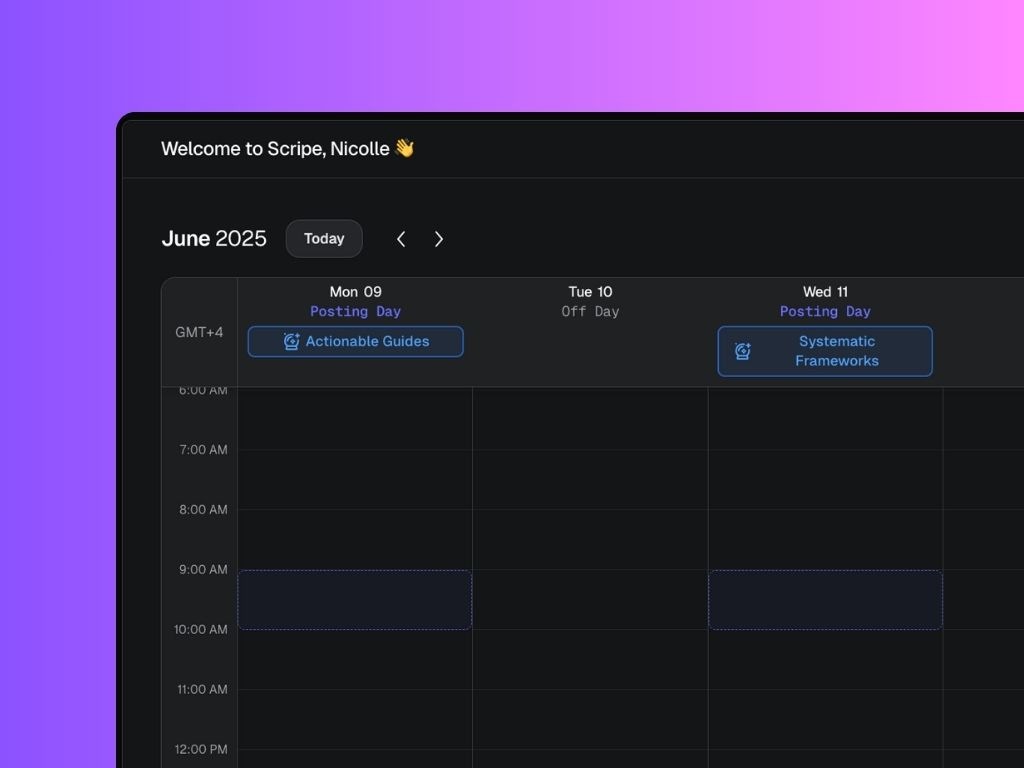Select the Tue 10 day header
This screenshot has width=1024, height=768.
590,291
